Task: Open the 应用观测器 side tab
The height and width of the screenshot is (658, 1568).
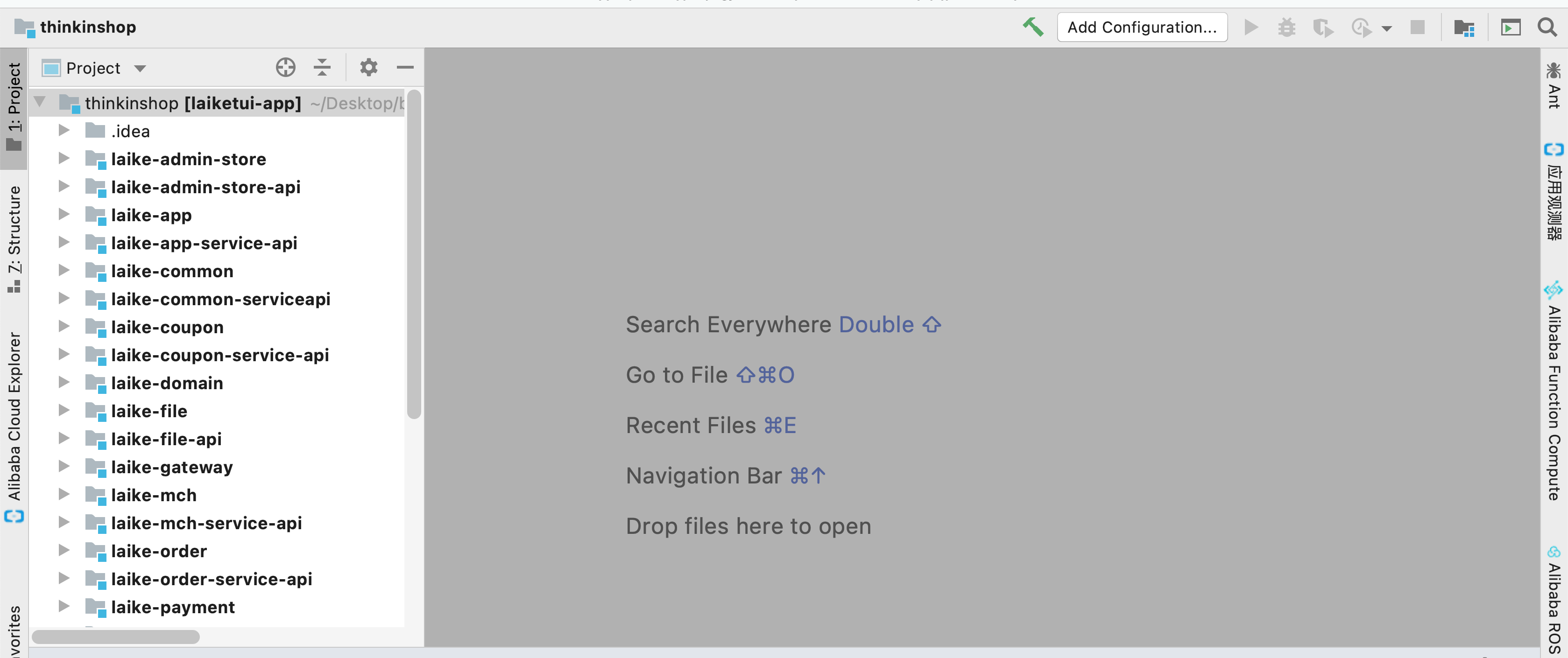Action: point(1554,191)
